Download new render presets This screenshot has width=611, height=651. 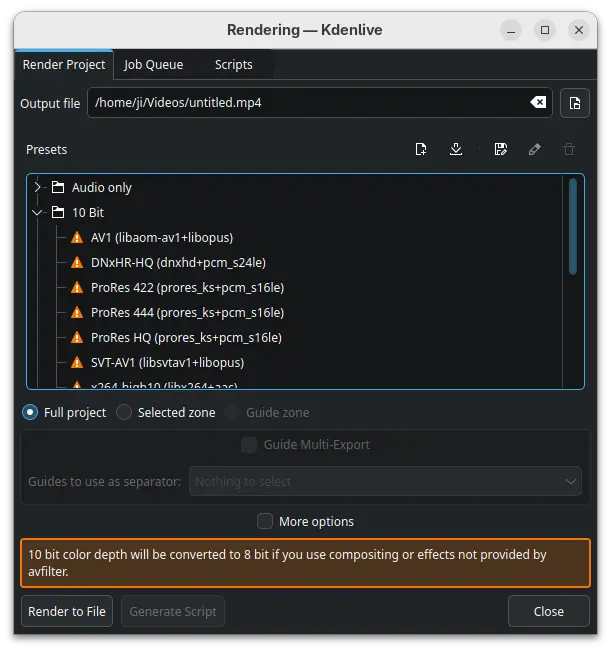pyautogui.click(x=456, y=150)
